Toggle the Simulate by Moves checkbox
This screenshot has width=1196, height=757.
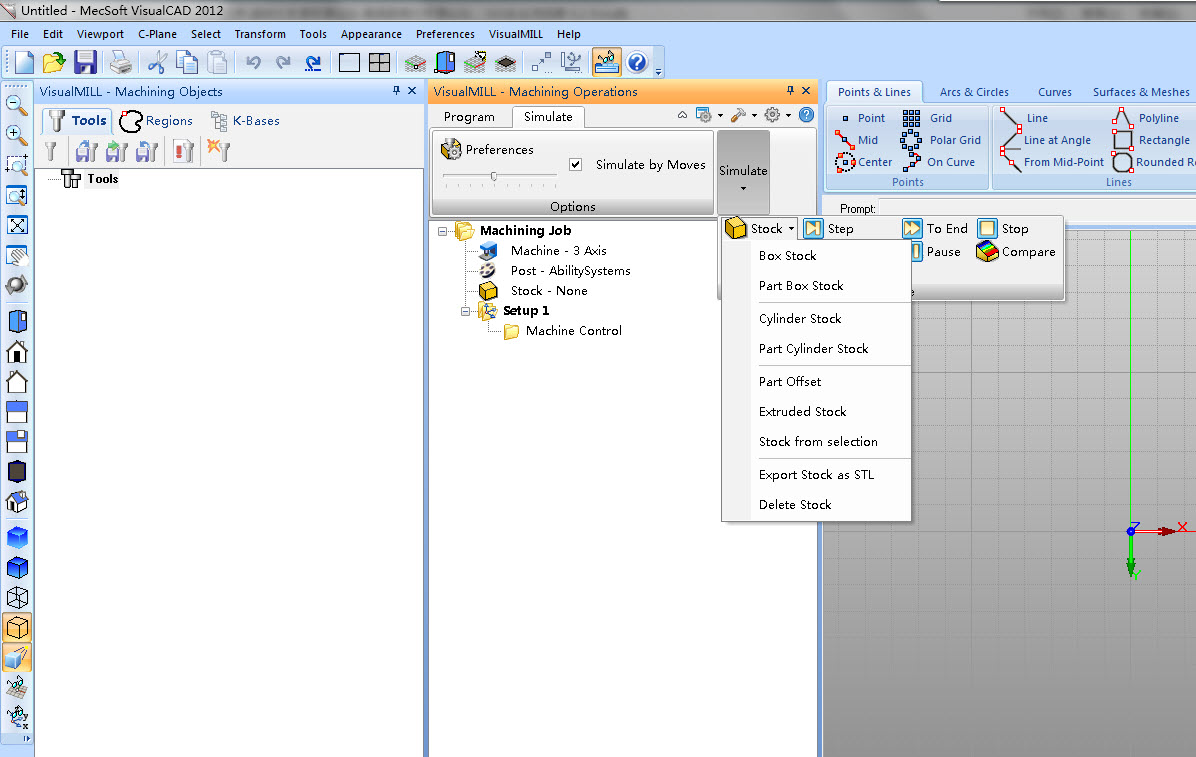point(576,165)
